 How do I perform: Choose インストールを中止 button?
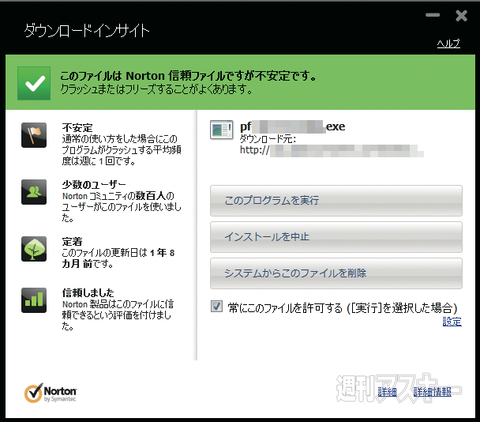(x=336, y=237)
